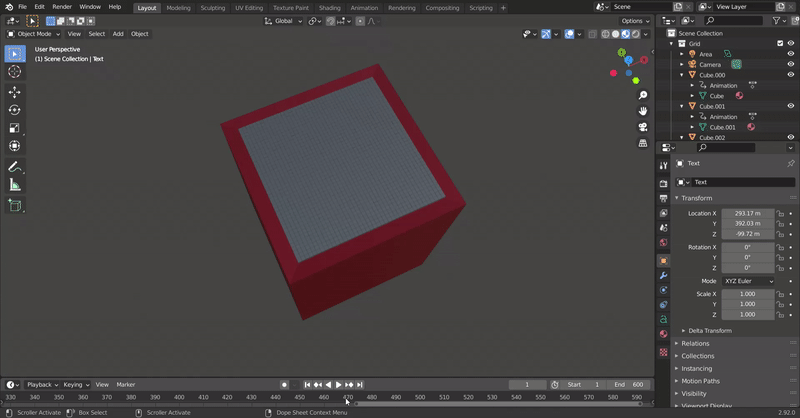The image size is (800, 418).
Task: Open the Texture properties tab
Action: [x=663, y=352]
